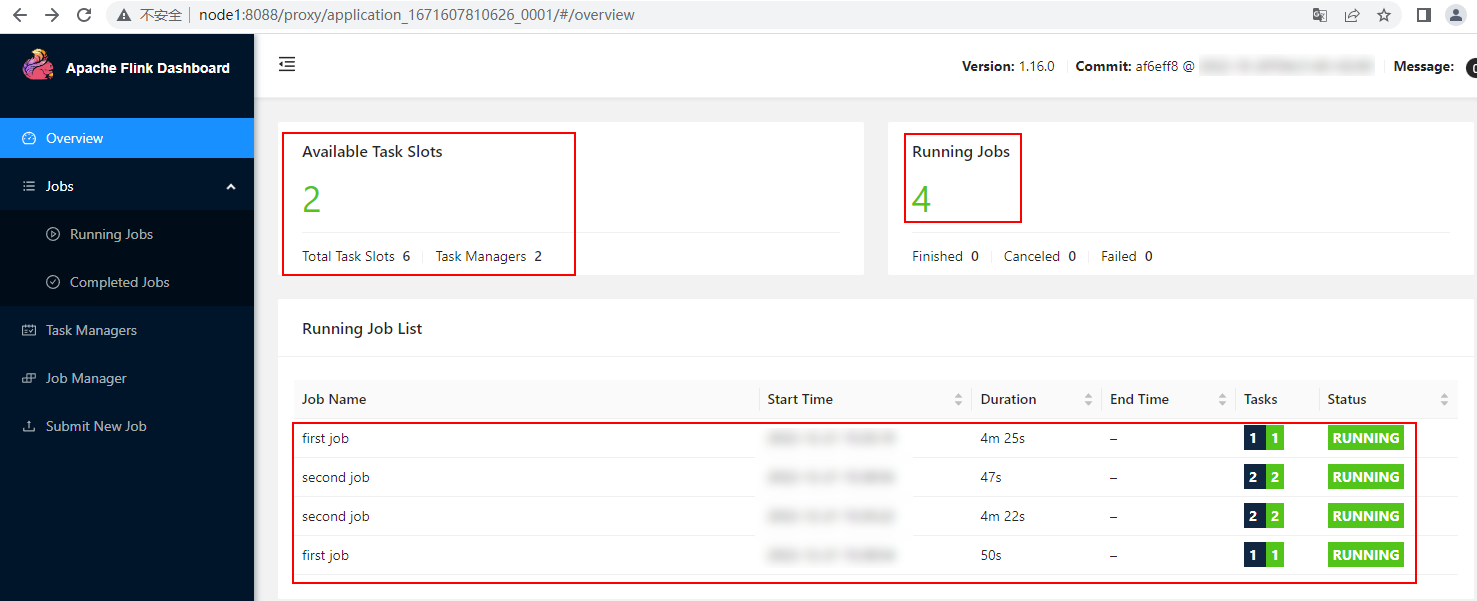Image resolution: width=1477 pixels, height=601 pixels.
Task: Click the RUNNING status badge for the 50s job
Action: click(1365, 555)
